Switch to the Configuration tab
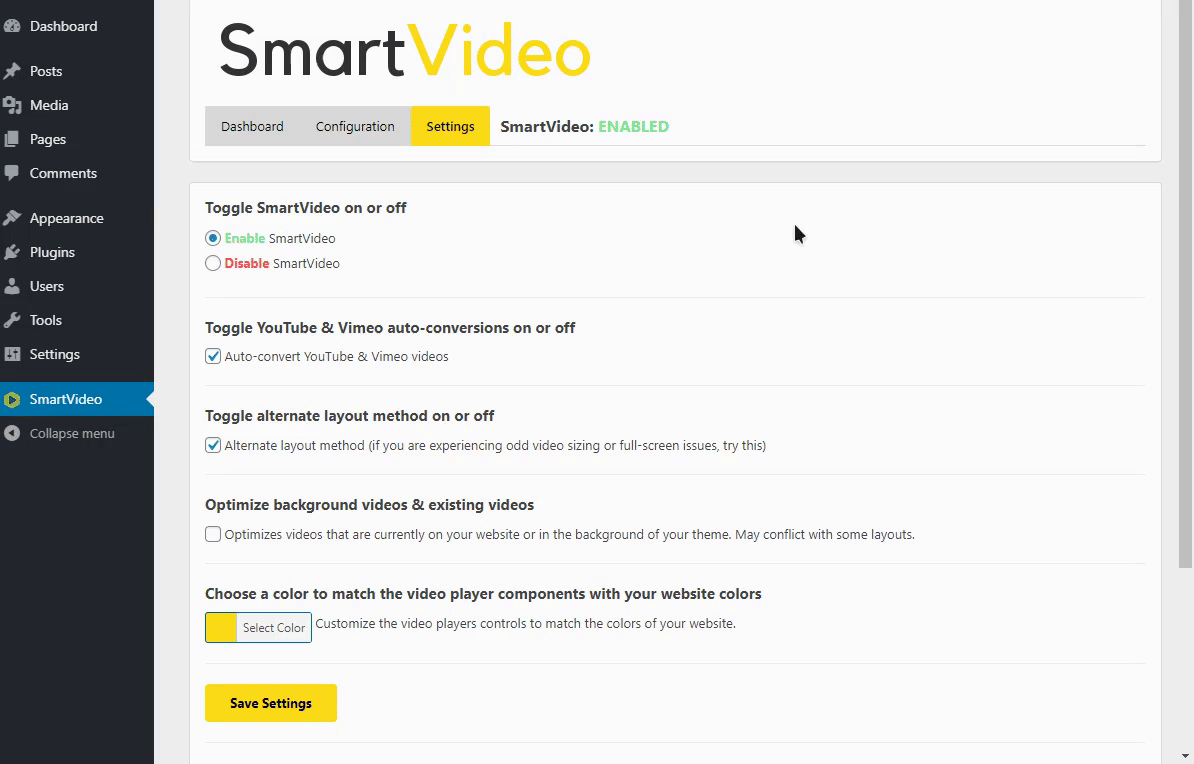This screenshot has height=764, width=1194. [355, 126]
